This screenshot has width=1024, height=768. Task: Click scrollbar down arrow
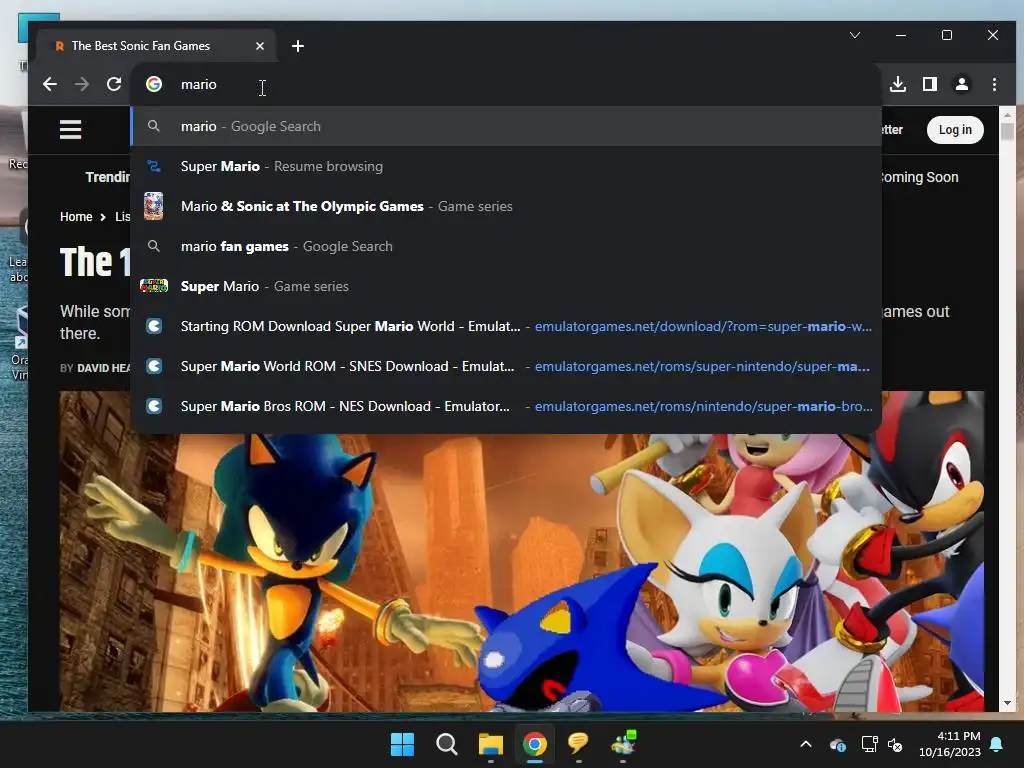point(1007,703)
